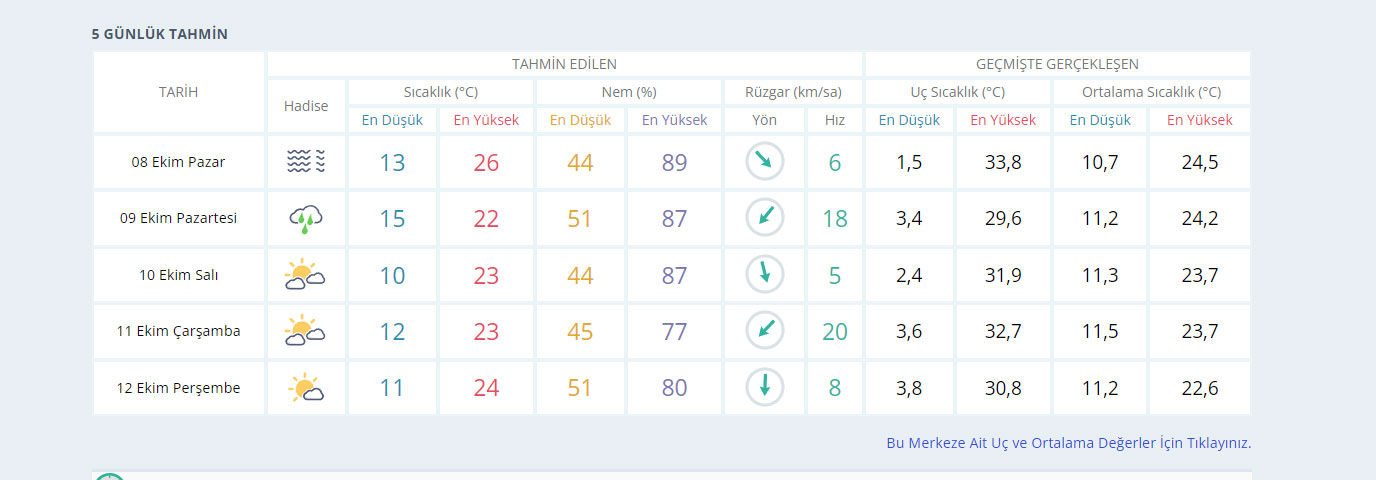Select the wind direction arrow for 12 Ekim Perşembe
The height and width of the screenshot is (480, 1376).
(765, 387)
